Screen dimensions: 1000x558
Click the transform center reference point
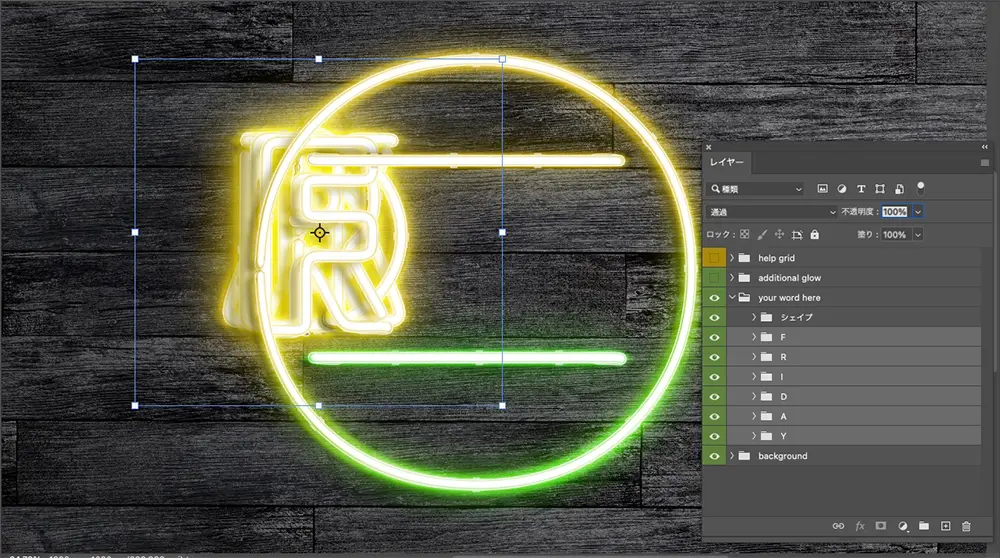point(320,233)
